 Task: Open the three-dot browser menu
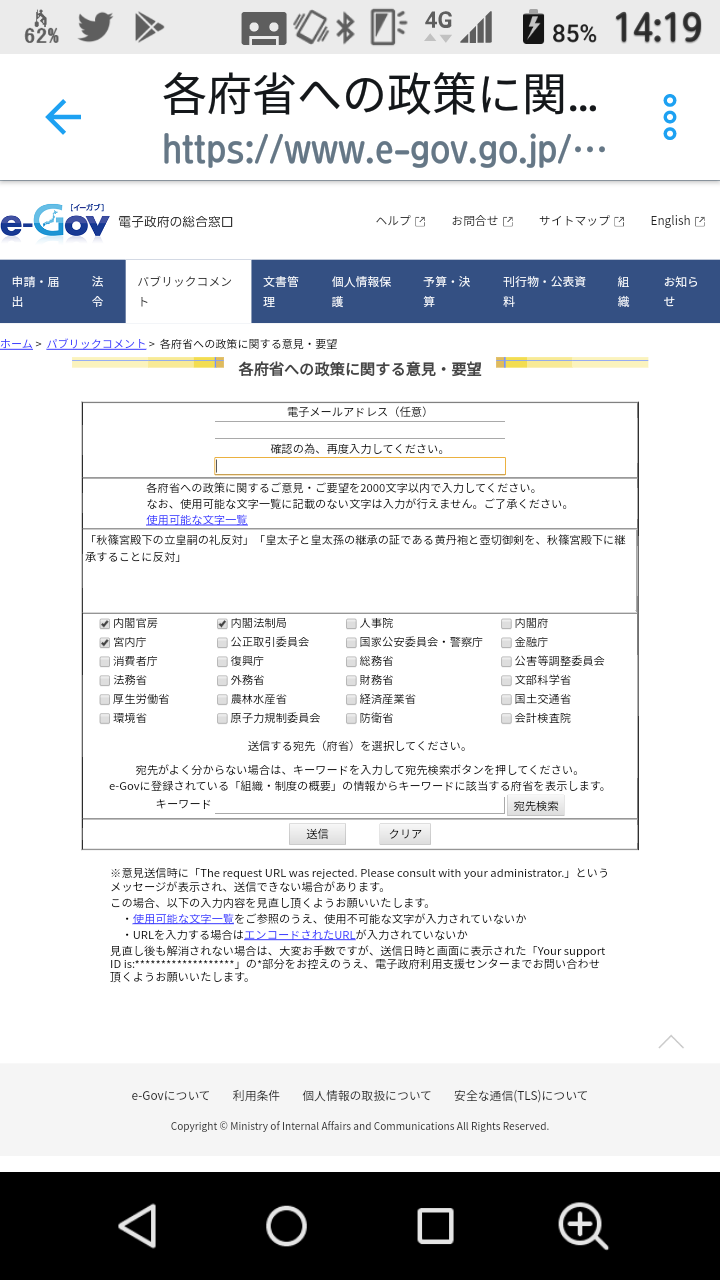[x=670, y=118]
